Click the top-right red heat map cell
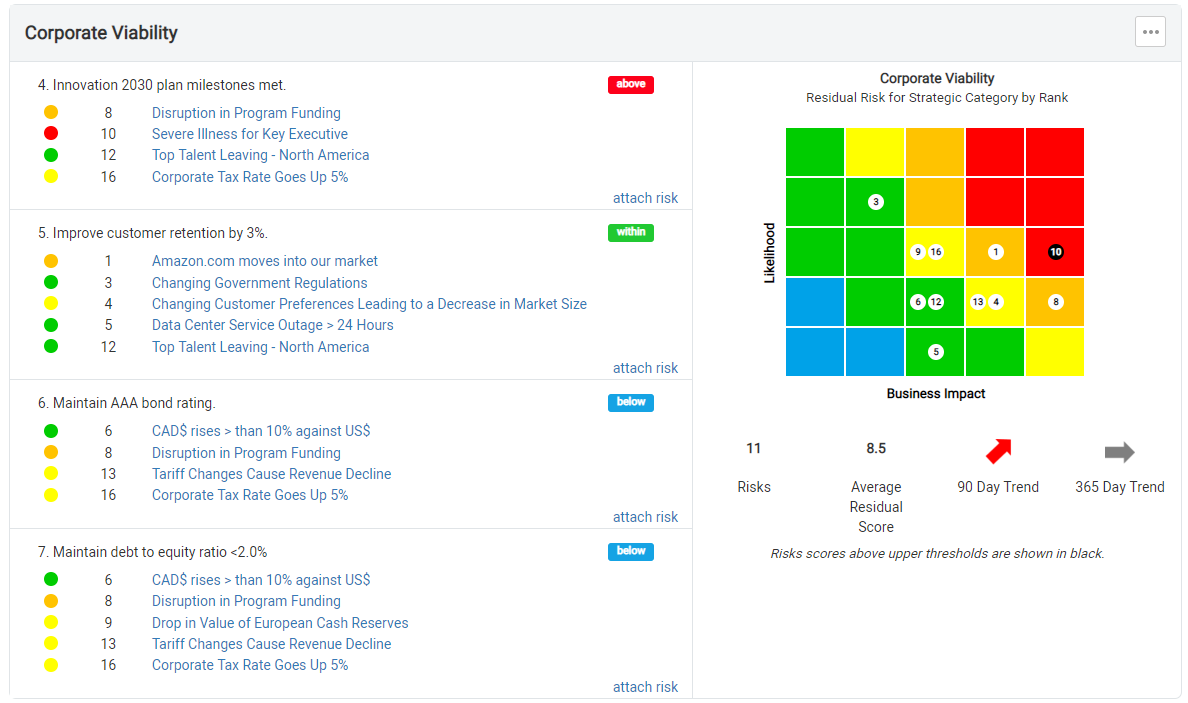The width and height of the screenshot is (1188, 703). [x=1054, y=152]
